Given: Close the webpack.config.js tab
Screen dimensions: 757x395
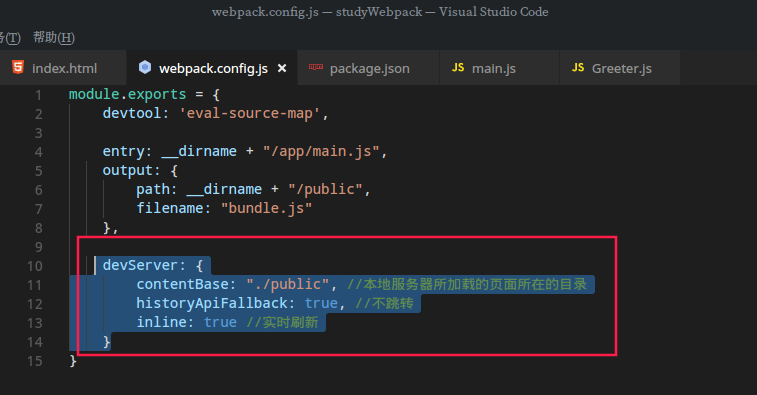Looking at the screenshot, I should tap(282, 68).
